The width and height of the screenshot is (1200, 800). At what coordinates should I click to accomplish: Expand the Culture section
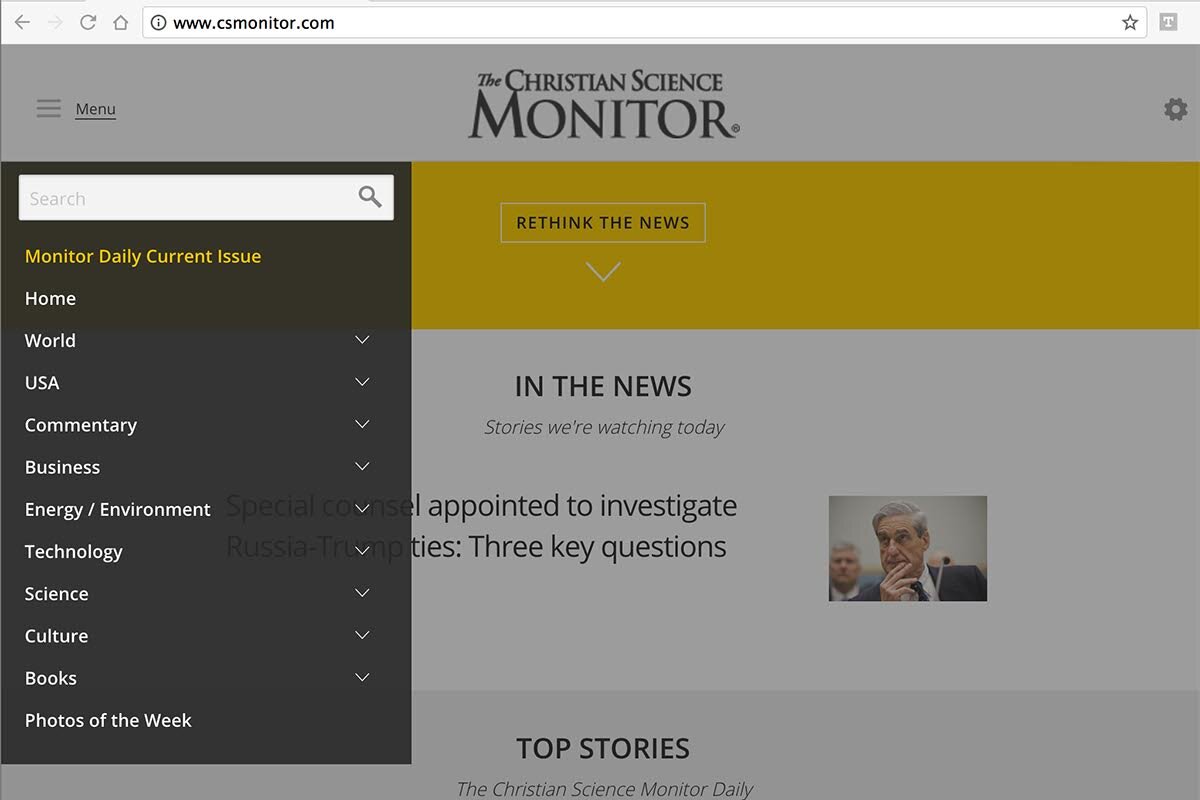click(363, 635)
